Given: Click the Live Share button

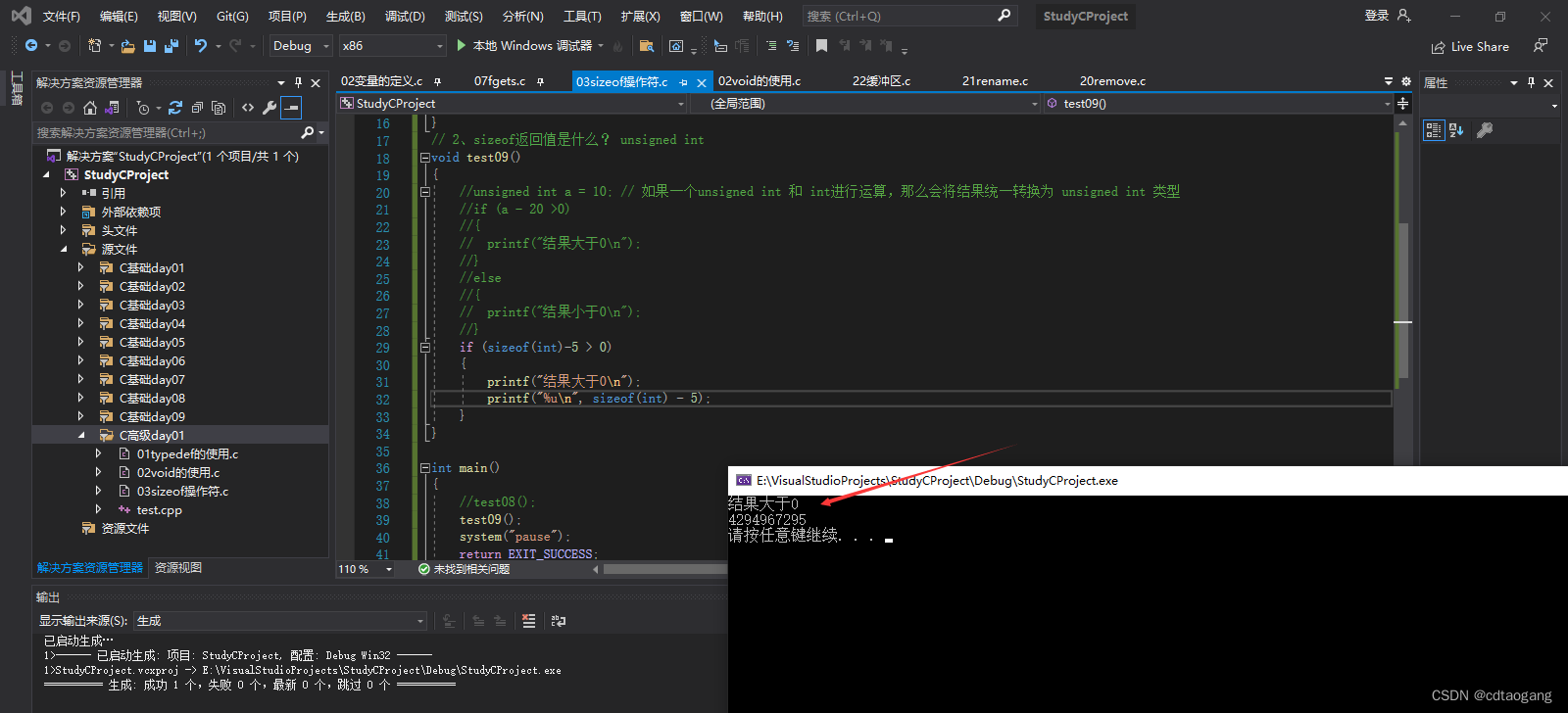Looking at the screenshot, I should click(x=1470, y=47).
